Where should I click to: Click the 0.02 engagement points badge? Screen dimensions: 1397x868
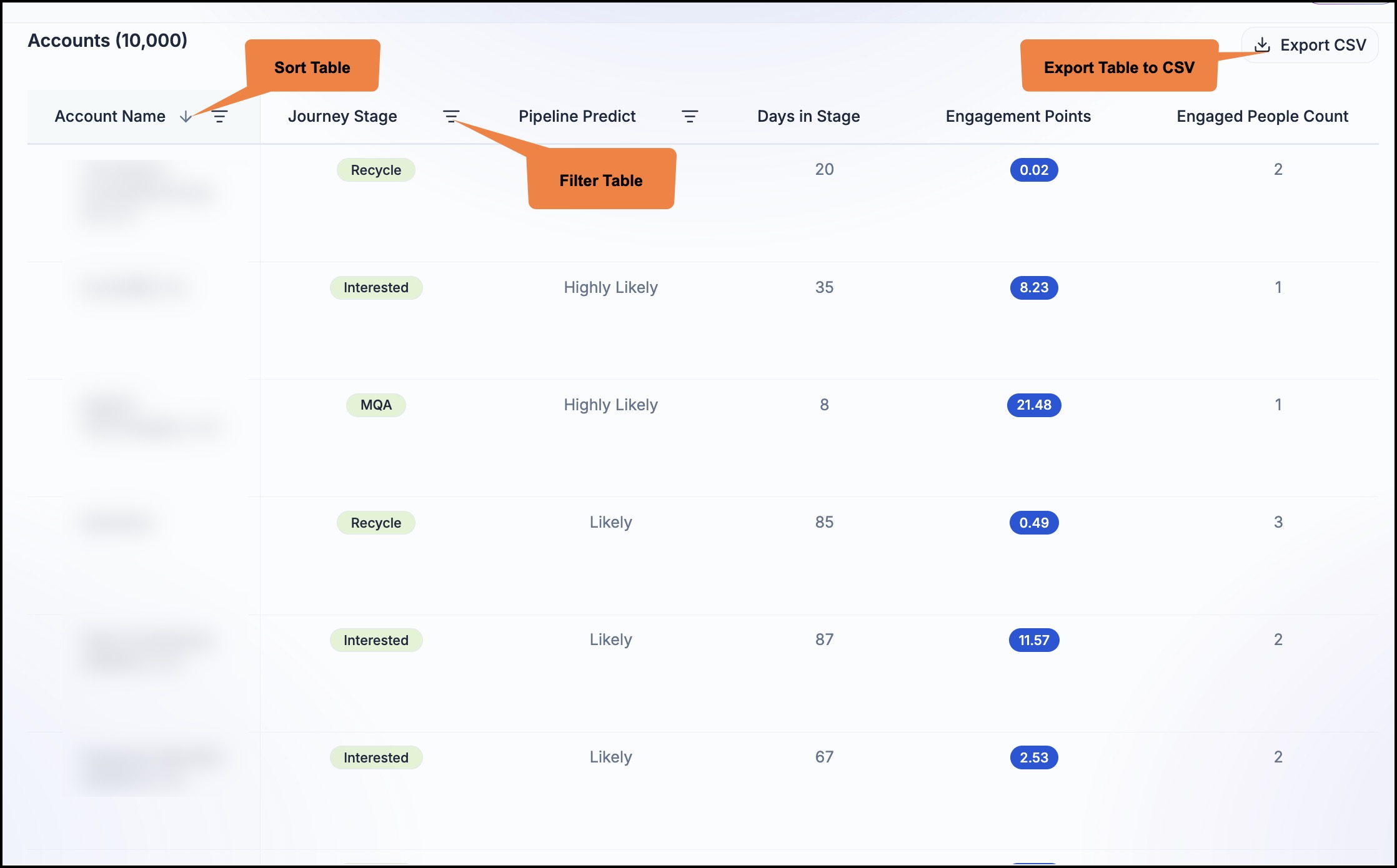click(x=1034, y=170)
